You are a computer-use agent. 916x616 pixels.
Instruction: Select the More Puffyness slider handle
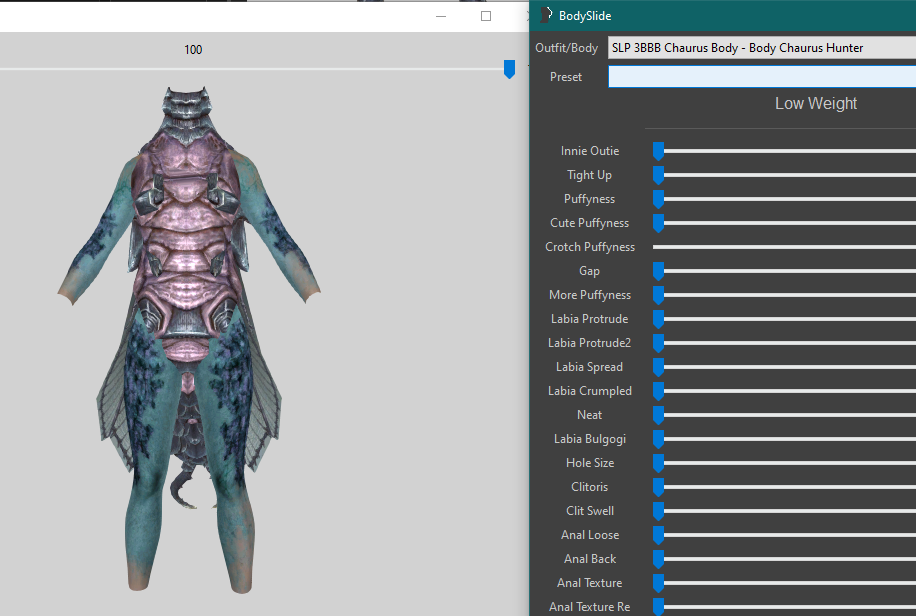click(658, 295)
